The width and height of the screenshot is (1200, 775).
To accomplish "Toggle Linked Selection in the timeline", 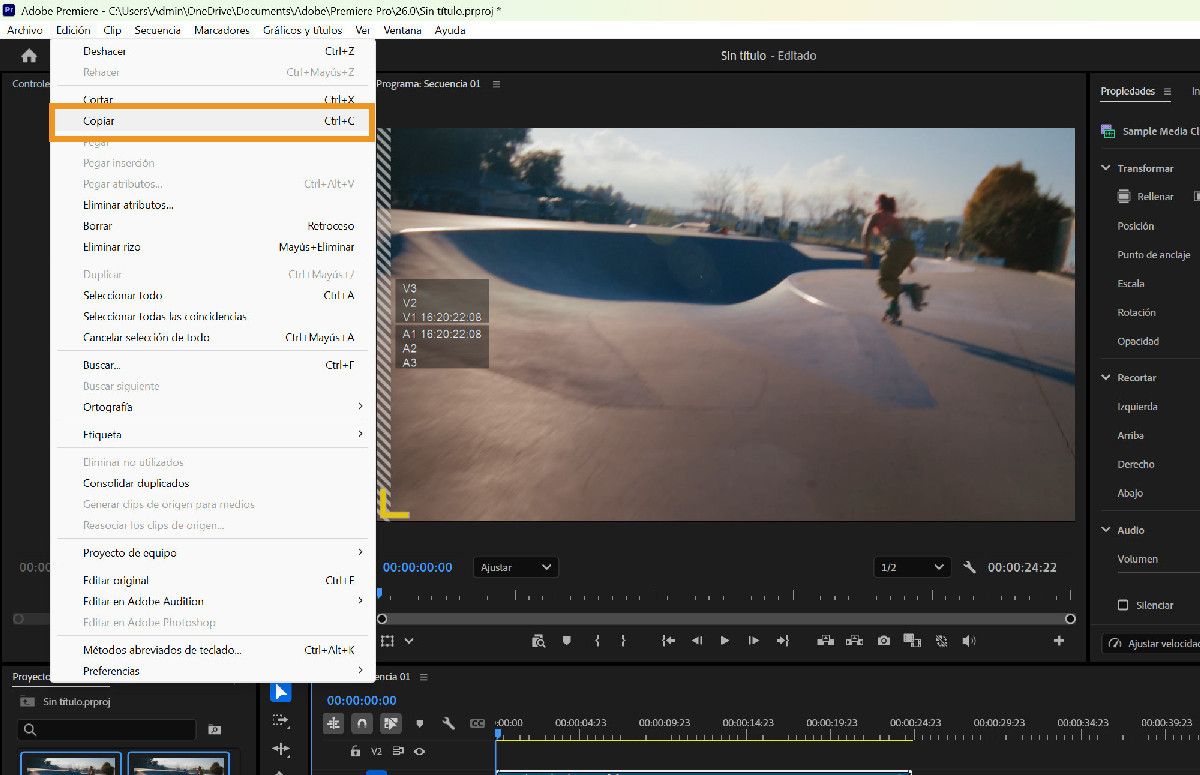I will coord(391,723).
